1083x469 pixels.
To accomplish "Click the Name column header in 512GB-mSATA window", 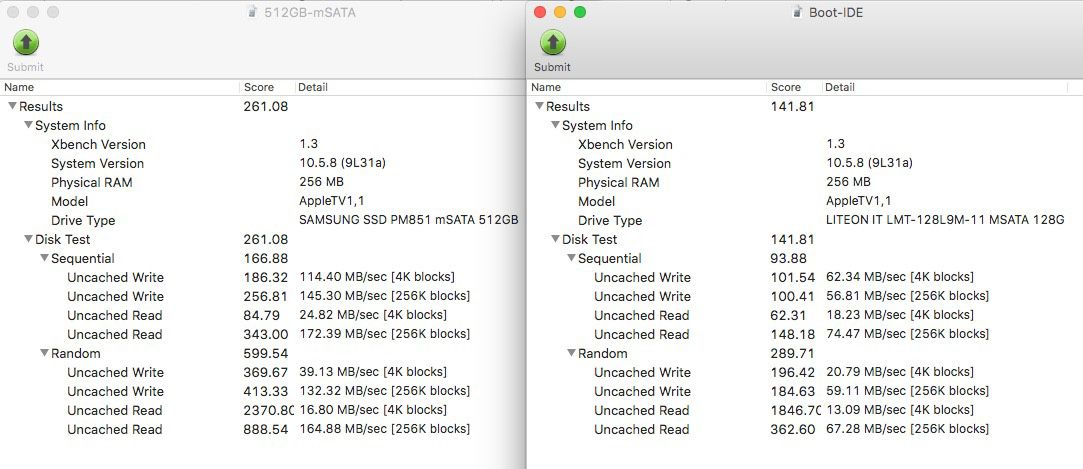I will click(x=120, y=87).
